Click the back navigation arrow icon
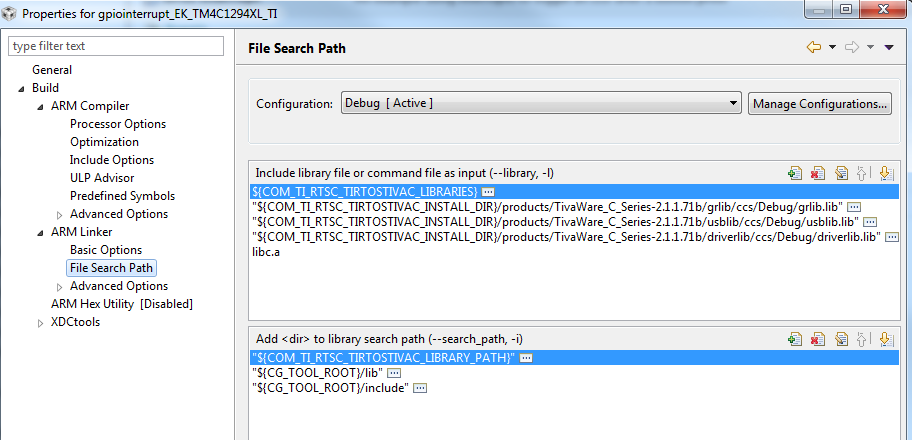This screenshot has height=440, width=912. (x=814, y=47)
